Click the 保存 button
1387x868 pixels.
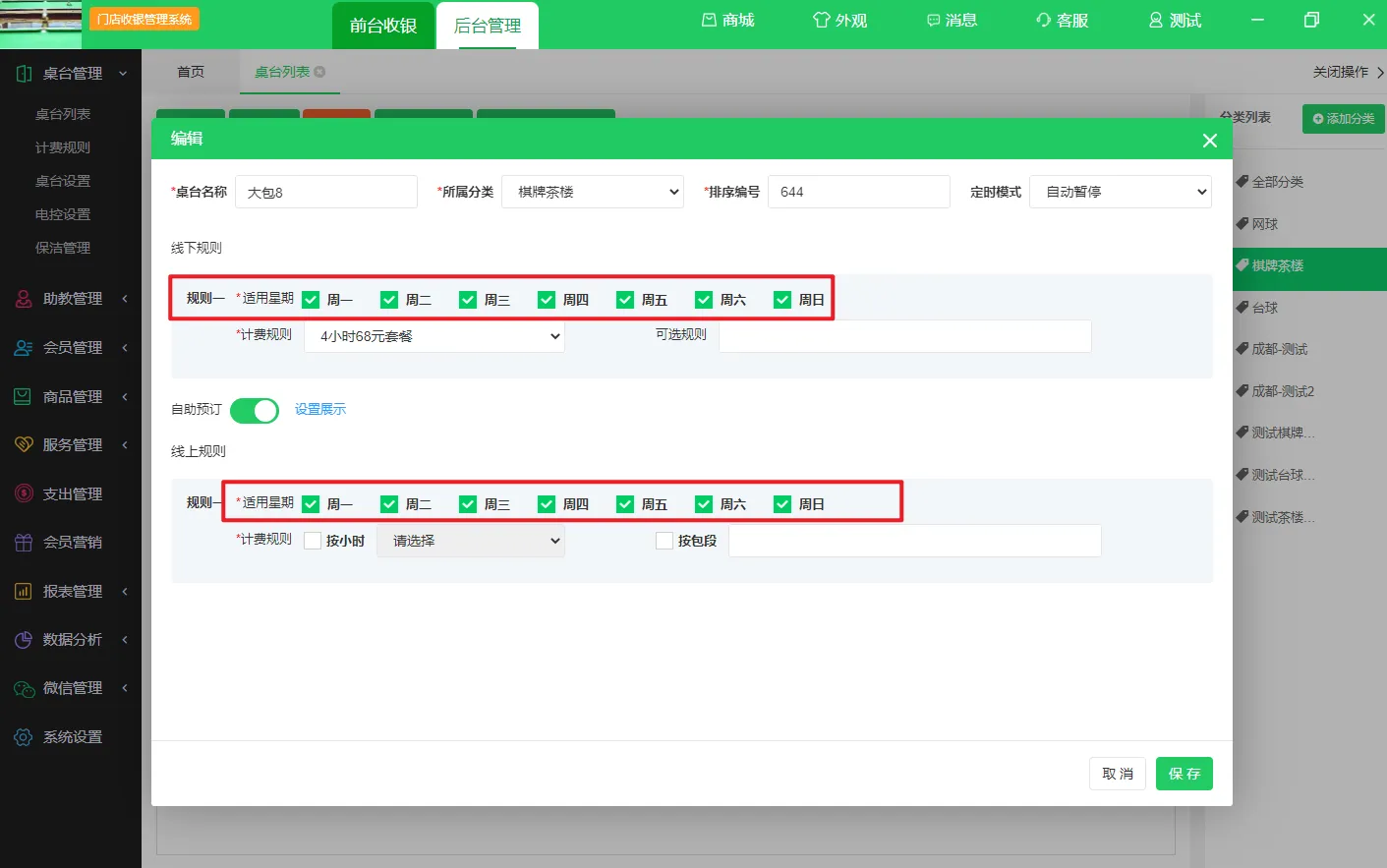coord(1184,774)
